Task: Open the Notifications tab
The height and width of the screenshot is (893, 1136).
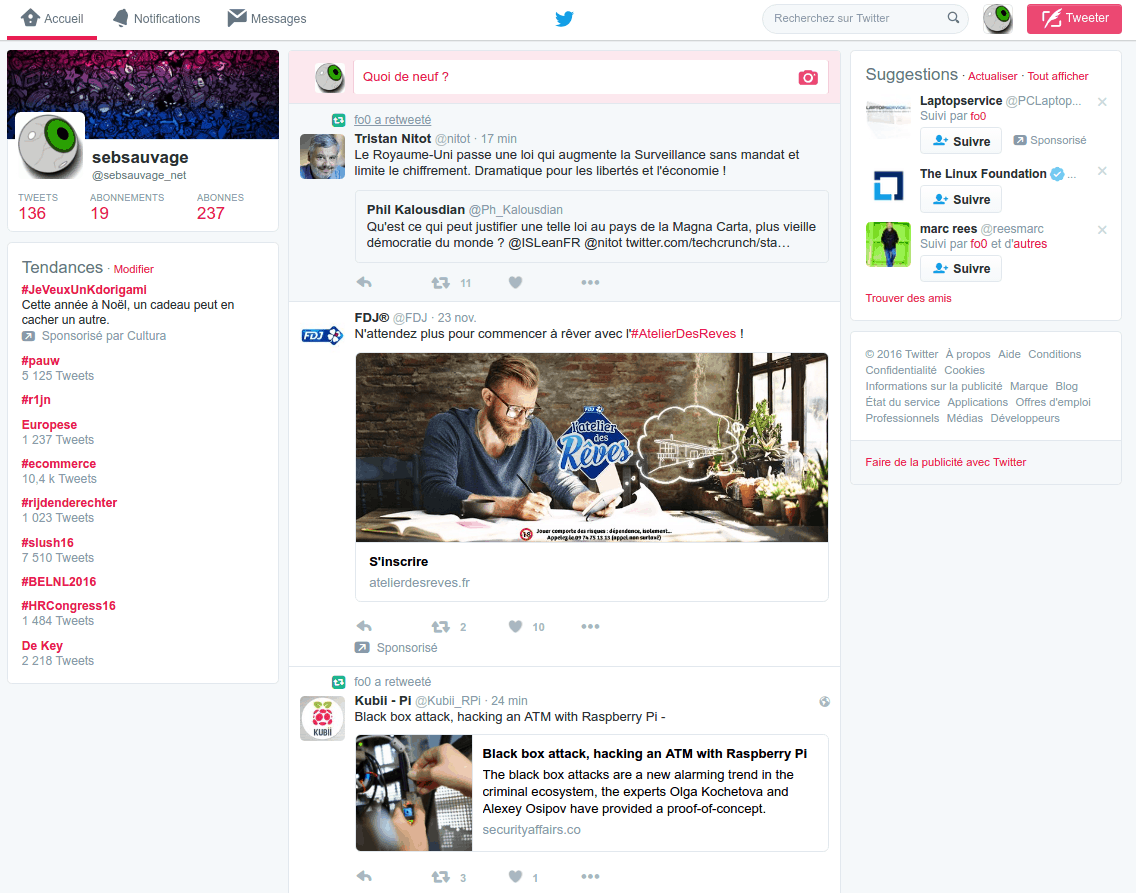Action: pyautogui.click(x=156, y=19)
